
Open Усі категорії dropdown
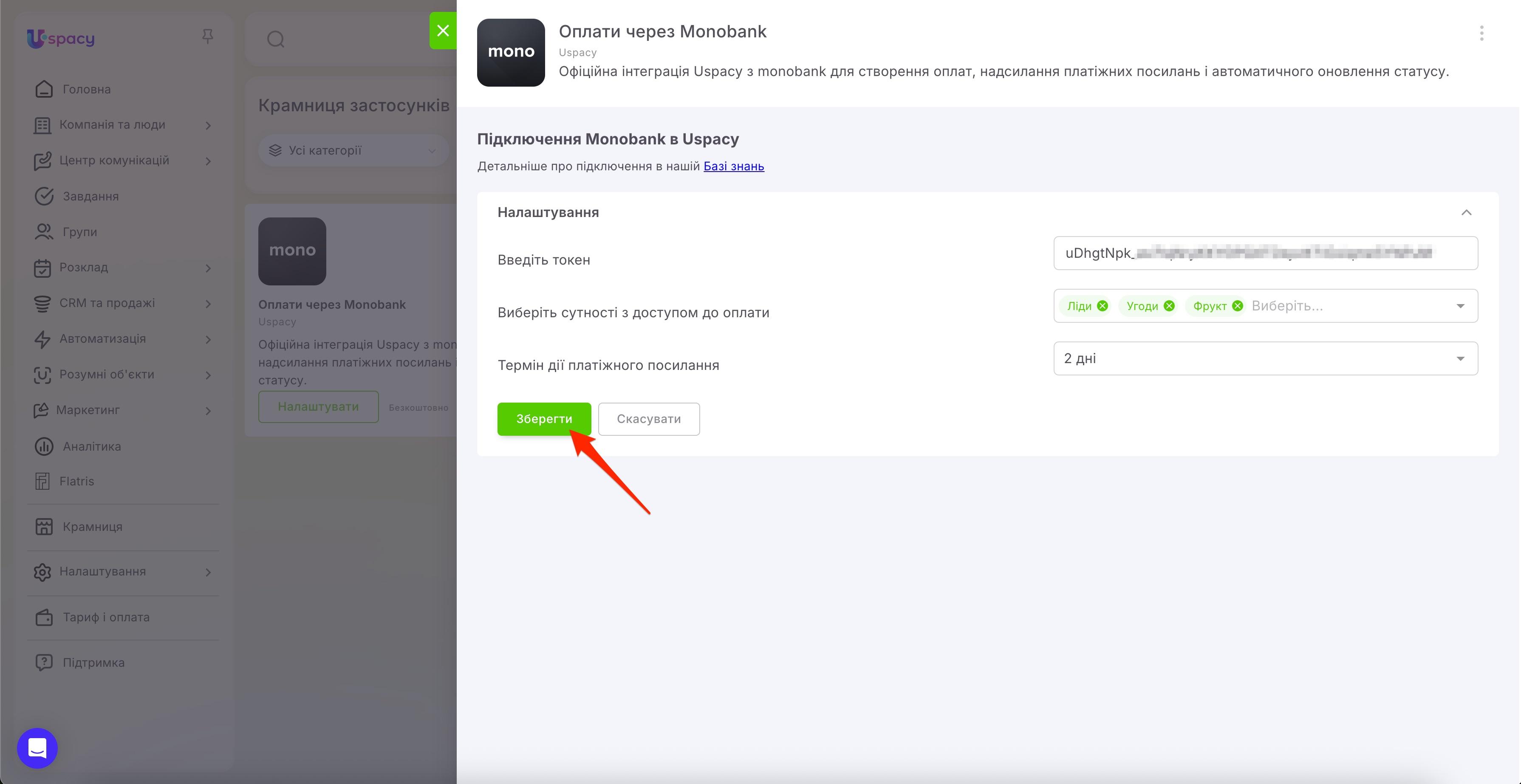(353, 150)
